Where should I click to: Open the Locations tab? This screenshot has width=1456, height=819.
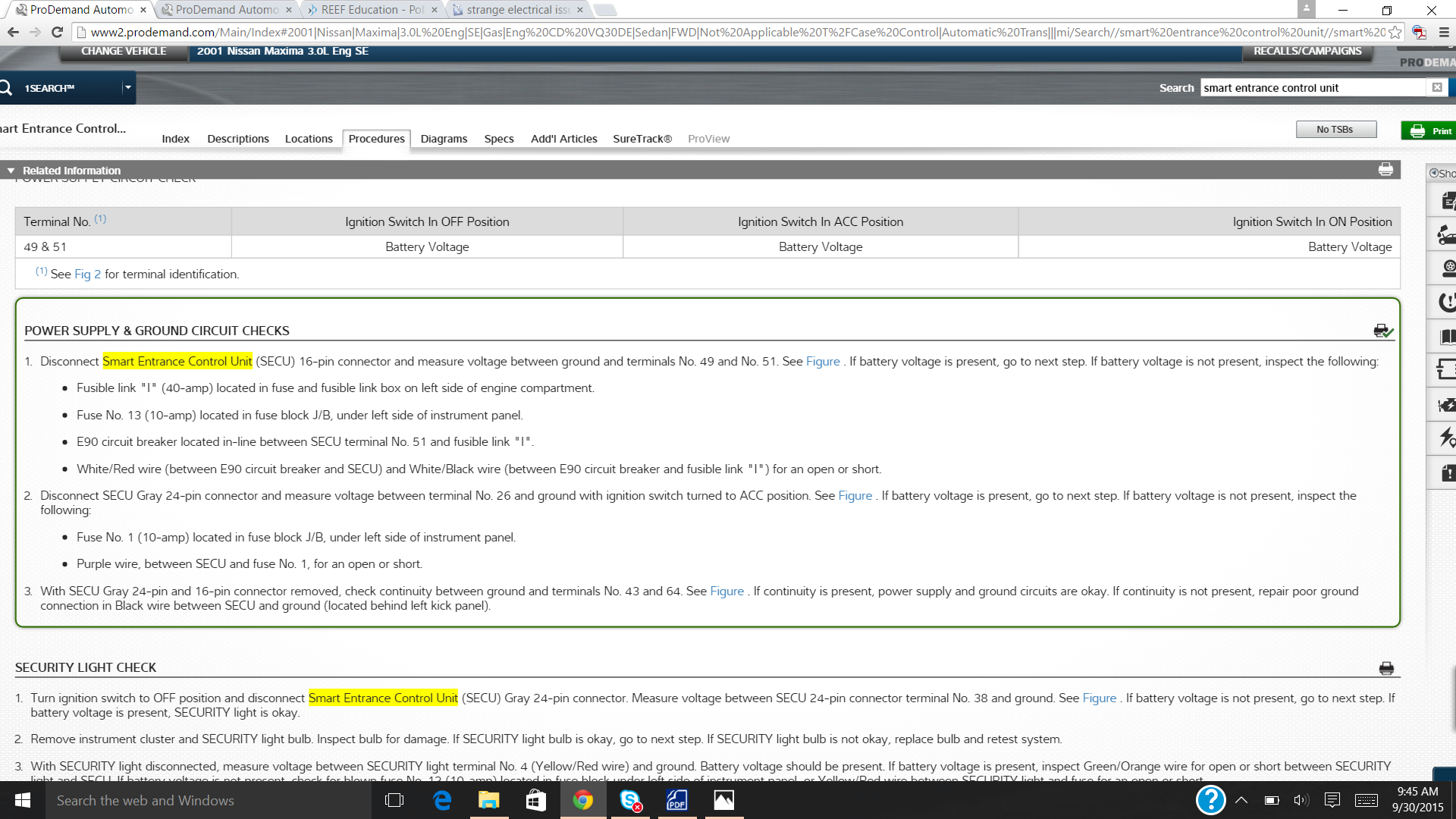point(309,139)
